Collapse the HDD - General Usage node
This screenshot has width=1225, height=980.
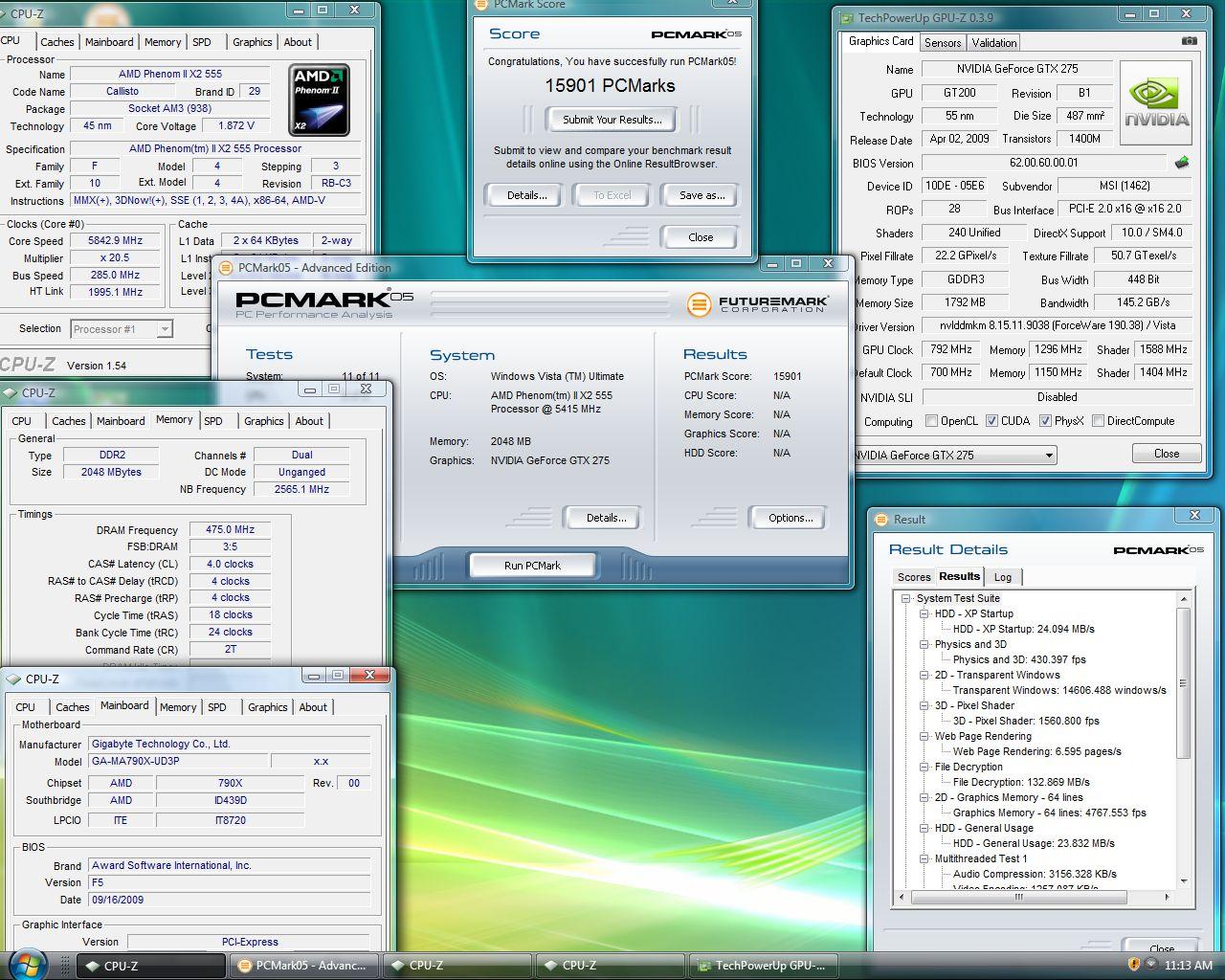(x=924, y=828)
